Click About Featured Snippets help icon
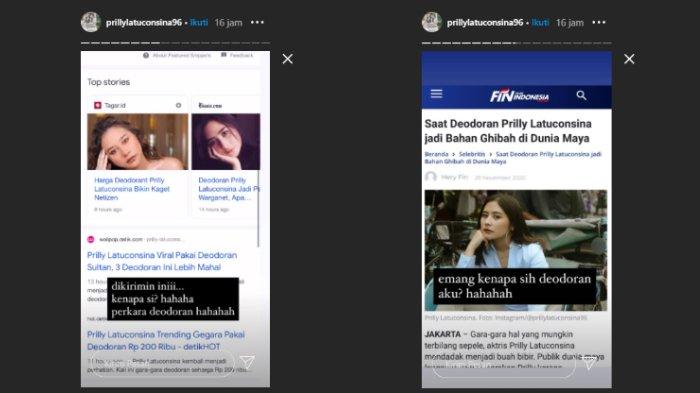Screen dimensions: 700x393 point(146,55)
